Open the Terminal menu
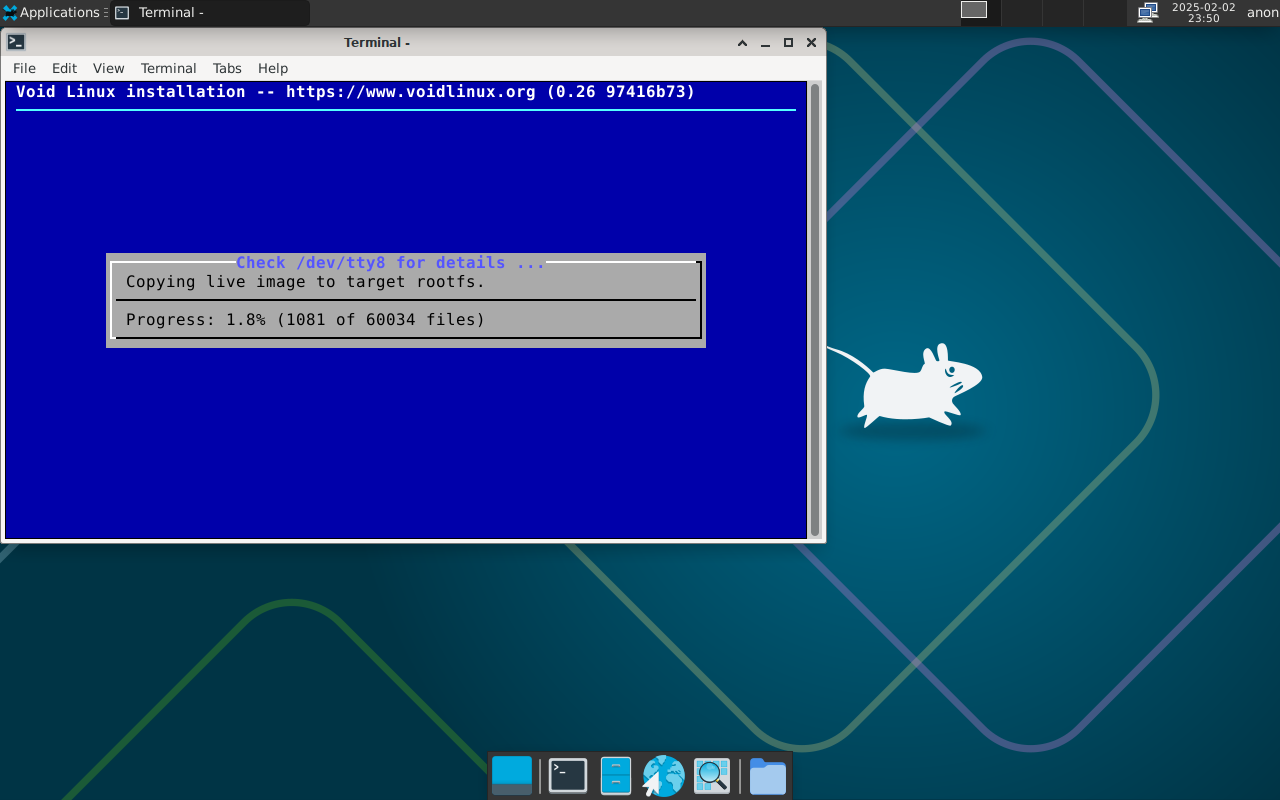The height and width of the screenshot is (800, 1280). pyautogui.click(x=168, y=68)
